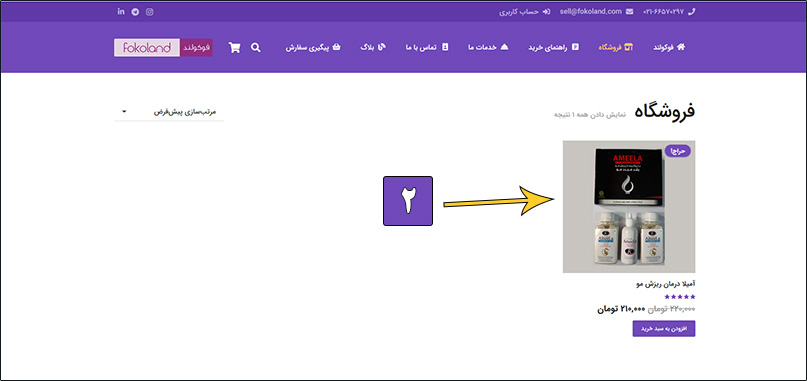
Task: Click the envelope icon beside sell@fokoland.com
Action: point(629,11)
